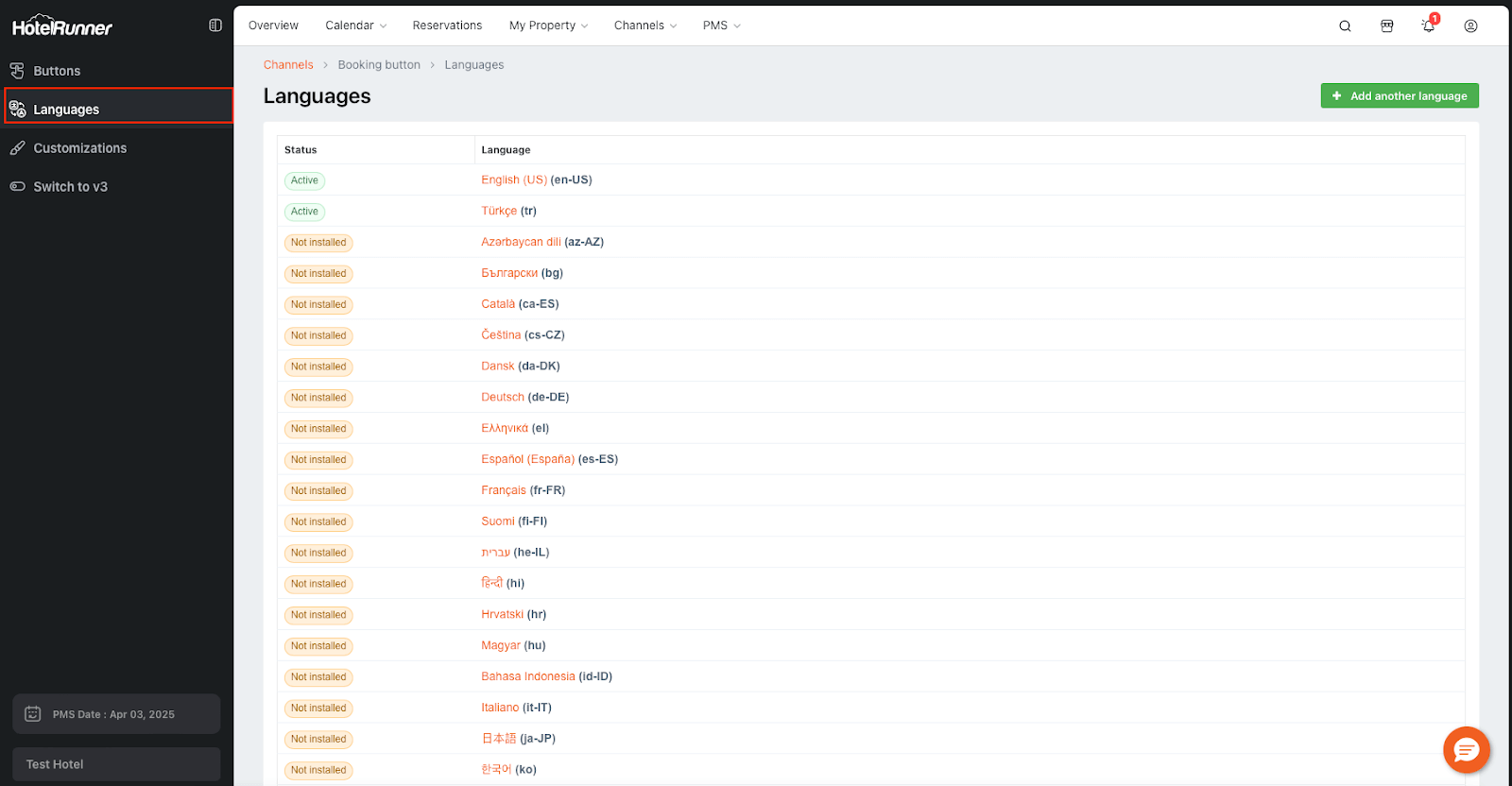This screenshot has width=1512, height=786.
Task: Expand the PMS dropdown menu
Action: [x=721, y=26]
